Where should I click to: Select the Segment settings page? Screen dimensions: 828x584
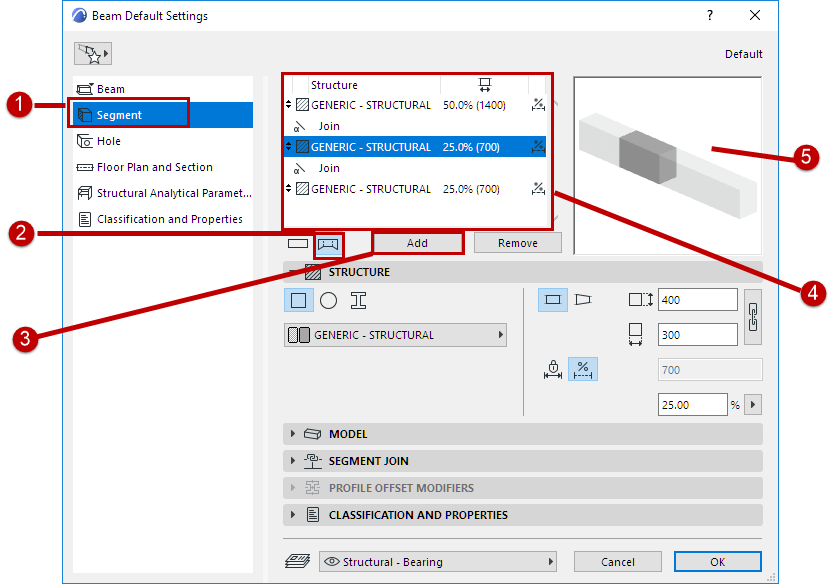163,115
